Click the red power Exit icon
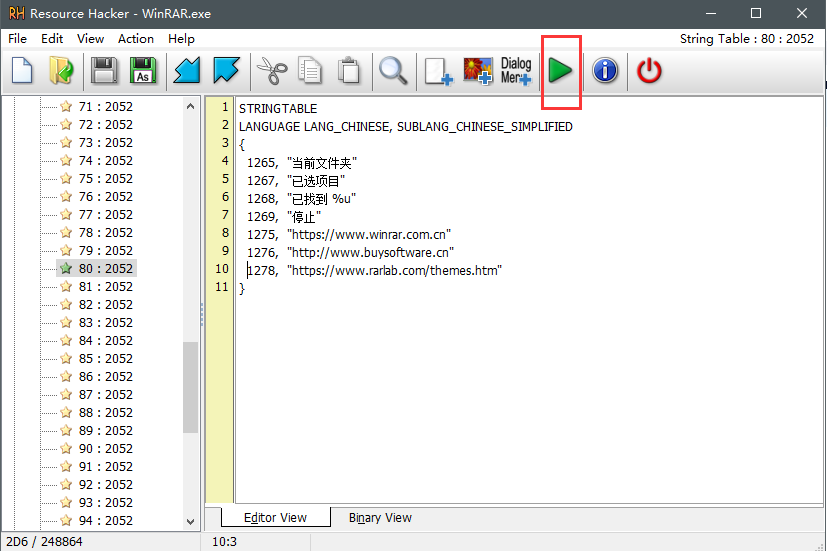Image resolution: width=827 pixels, height=551 pixels. [649, 71]
